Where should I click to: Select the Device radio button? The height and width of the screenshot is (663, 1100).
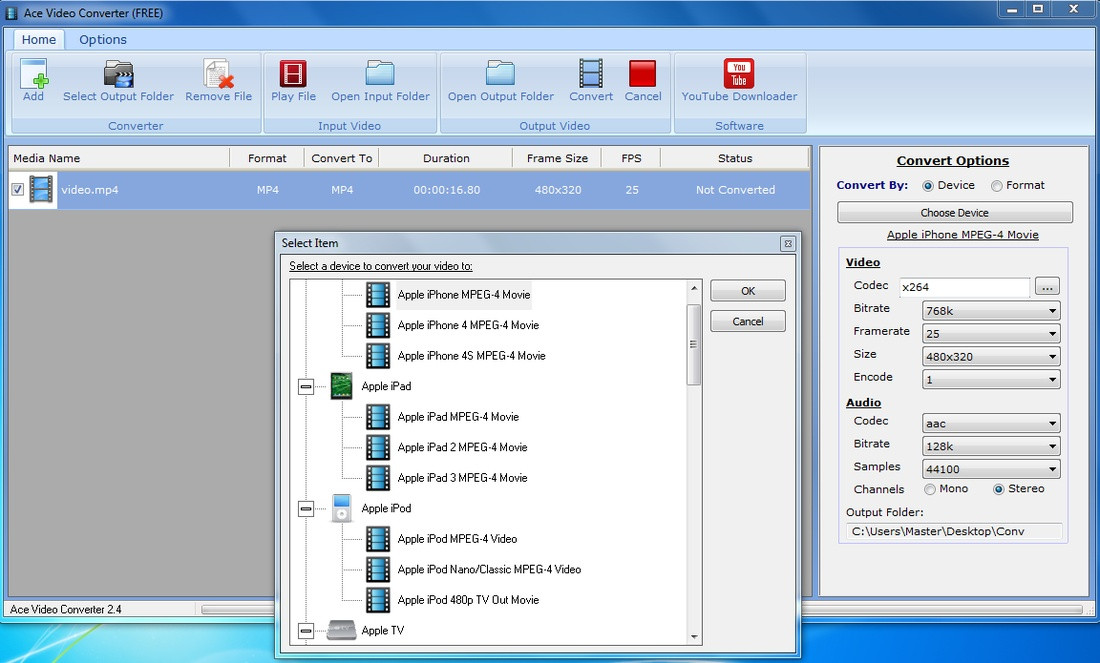pos(928,186)
